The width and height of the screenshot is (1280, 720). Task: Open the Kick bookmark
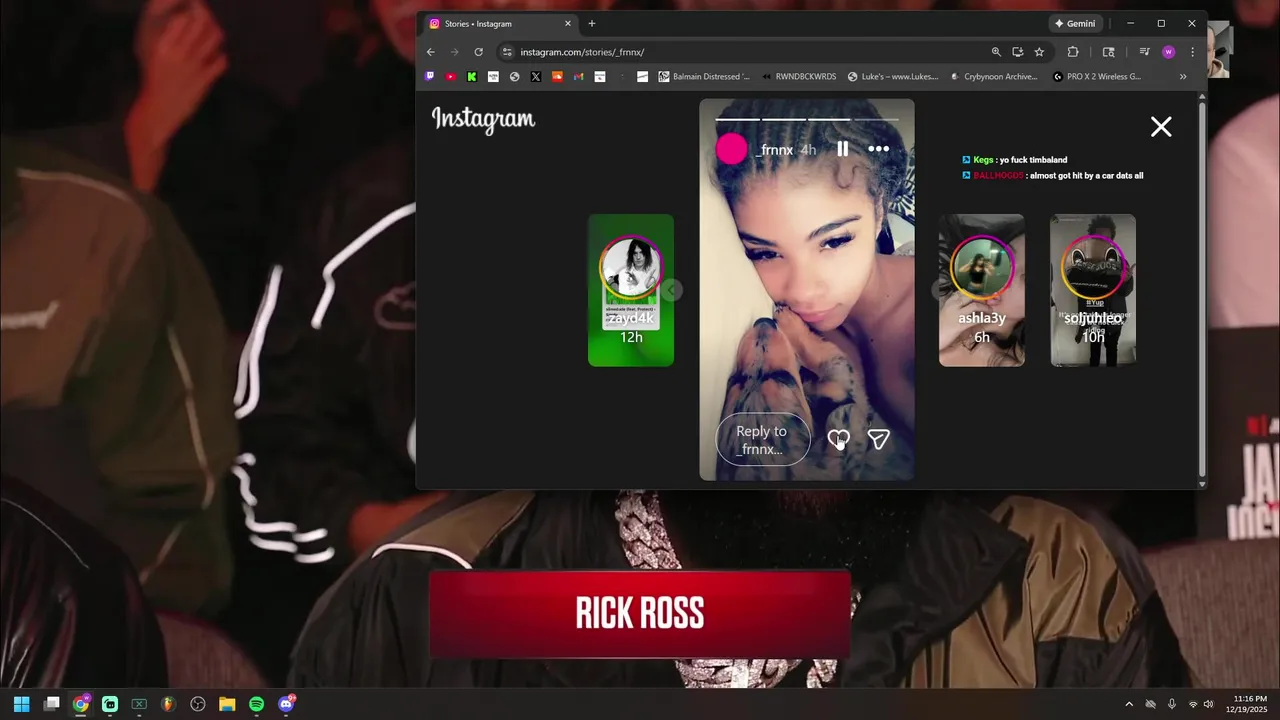coord(472,76)
